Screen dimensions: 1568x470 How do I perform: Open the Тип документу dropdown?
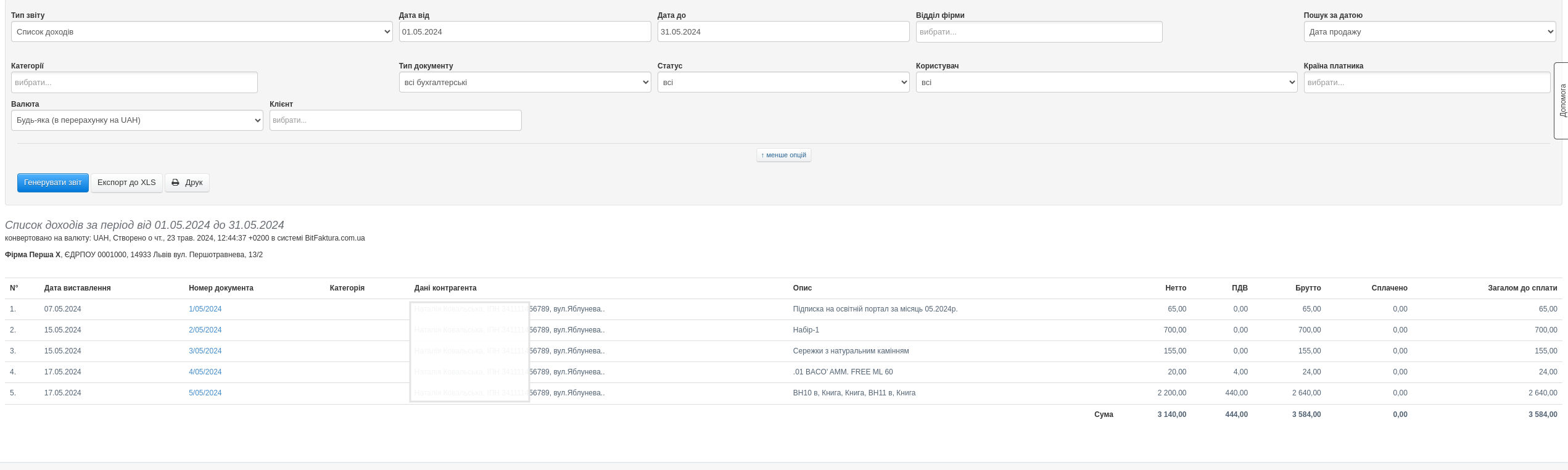coord(524,83)
